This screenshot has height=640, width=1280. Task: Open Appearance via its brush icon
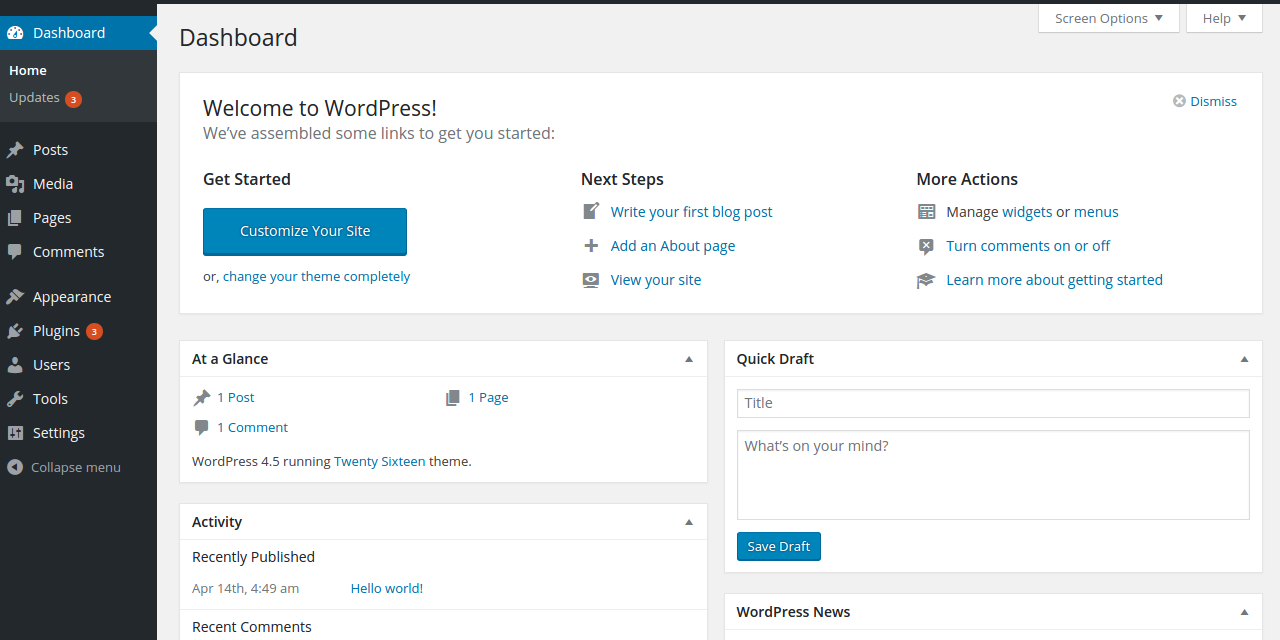coord(15,296)
